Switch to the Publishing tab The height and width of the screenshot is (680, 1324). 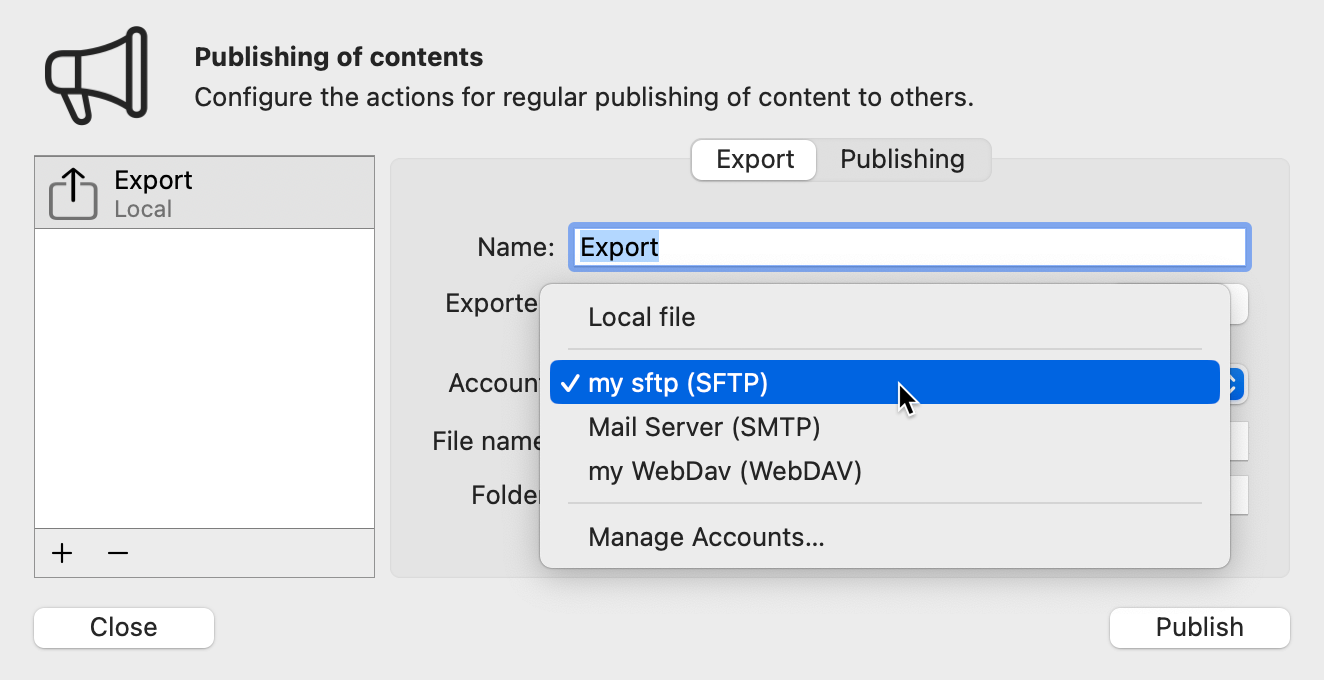pos(901,159)
